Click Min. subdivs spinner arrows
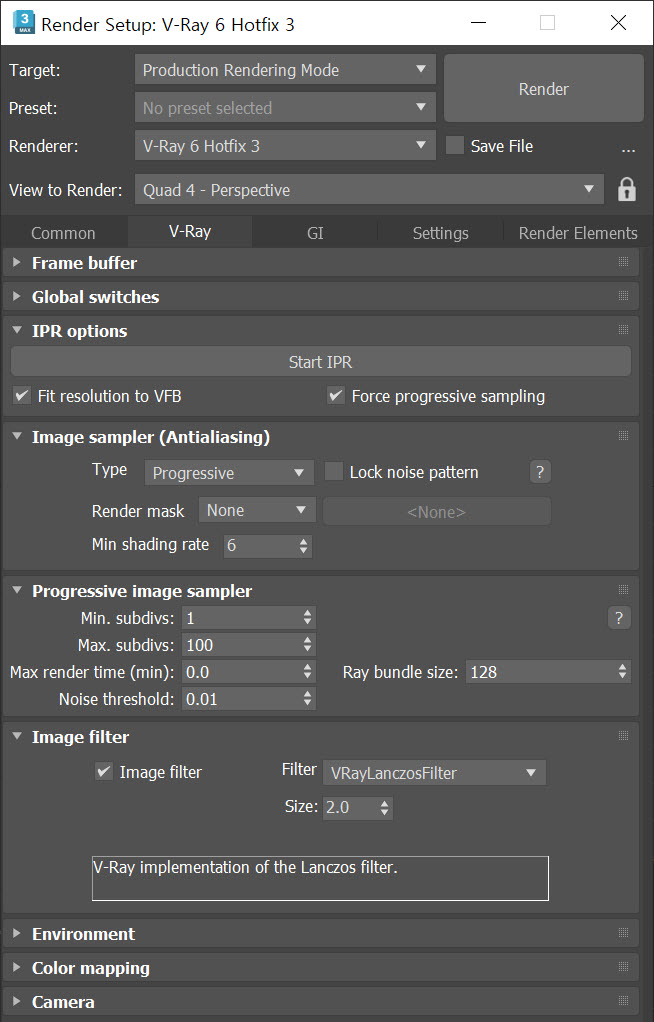The height and width of the screenshot is (1022, 654). click(x=307, y=617)
